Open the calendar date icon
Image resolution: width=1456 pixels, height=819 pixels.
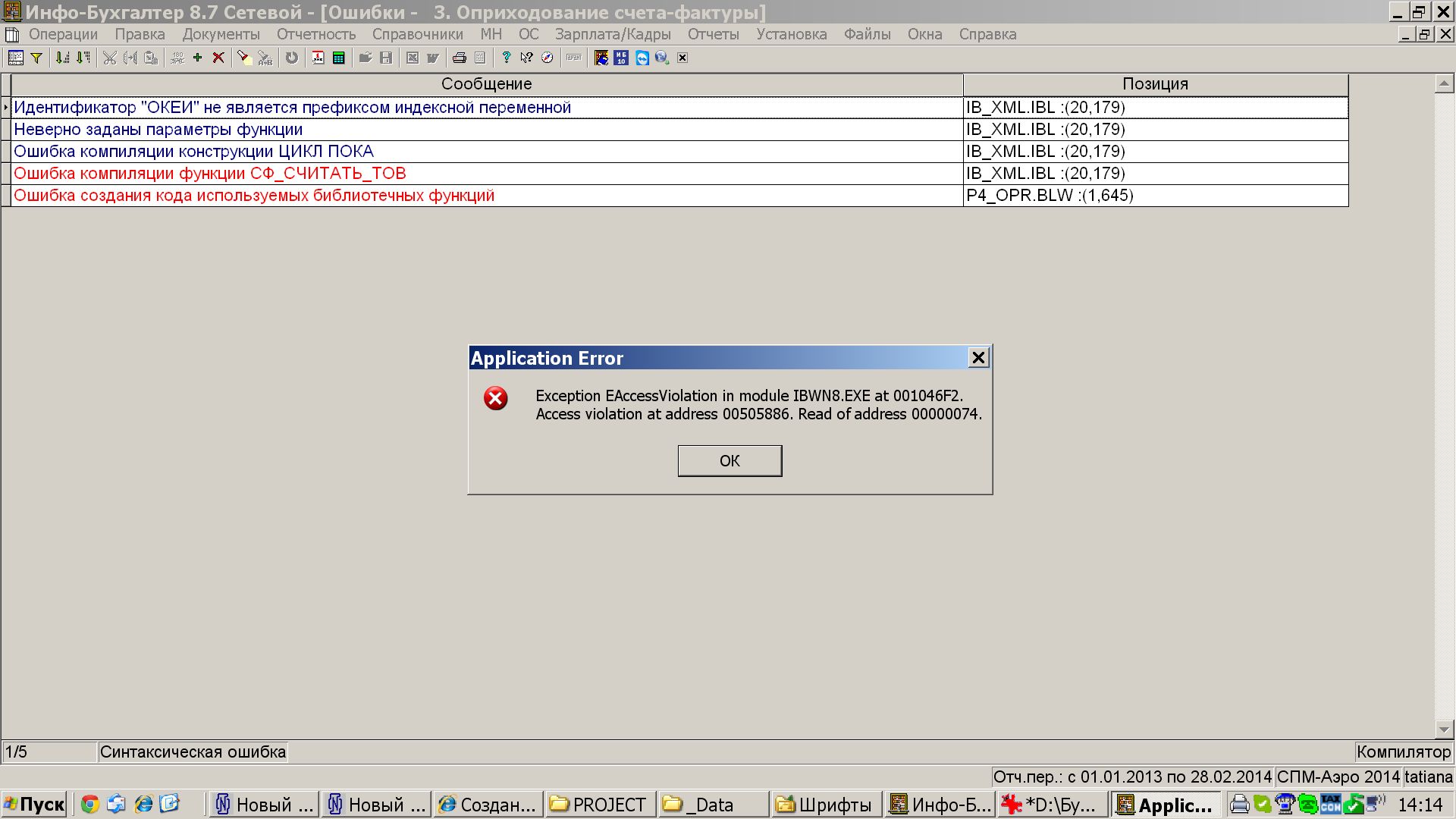pyautogui.click(x=318, y=58)
